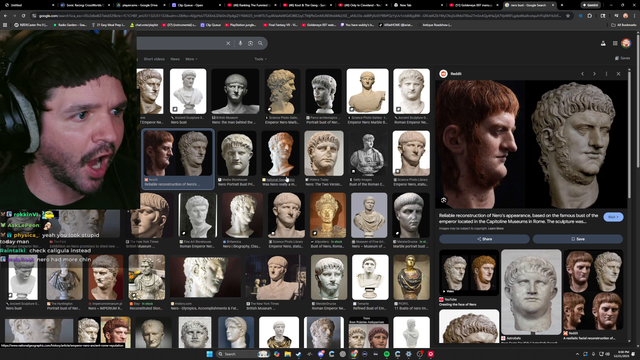Open the Google apps grid icon
The width and height of the screenshot is (640, 360).
615,43
